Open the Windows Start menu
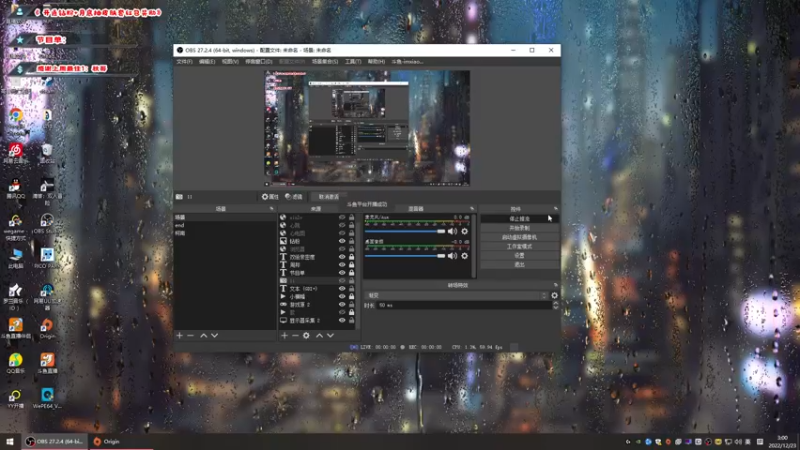Screen dimensions: 800x450 pos(10,441)
